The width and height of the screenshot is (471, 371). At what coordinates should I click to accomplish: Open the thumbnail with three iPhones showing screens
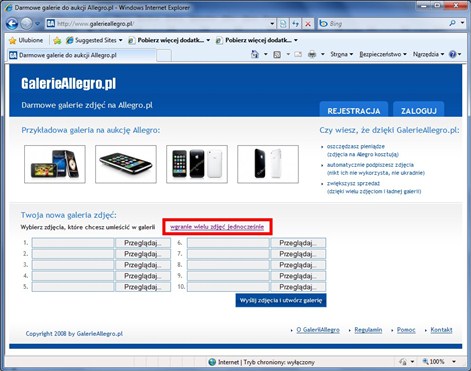(x=55, y=164)
